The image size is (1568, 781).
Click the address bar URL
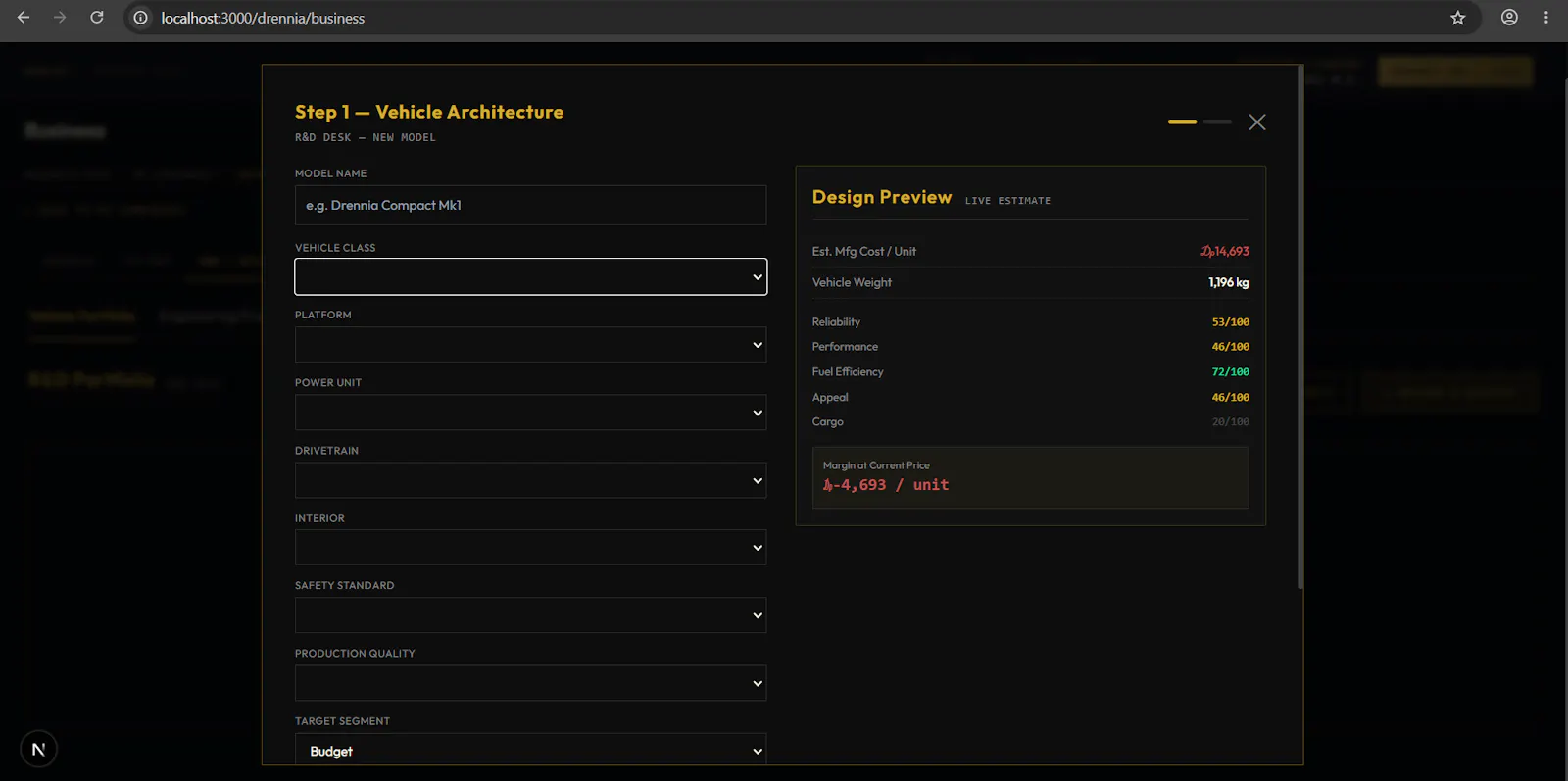point(263,18)
